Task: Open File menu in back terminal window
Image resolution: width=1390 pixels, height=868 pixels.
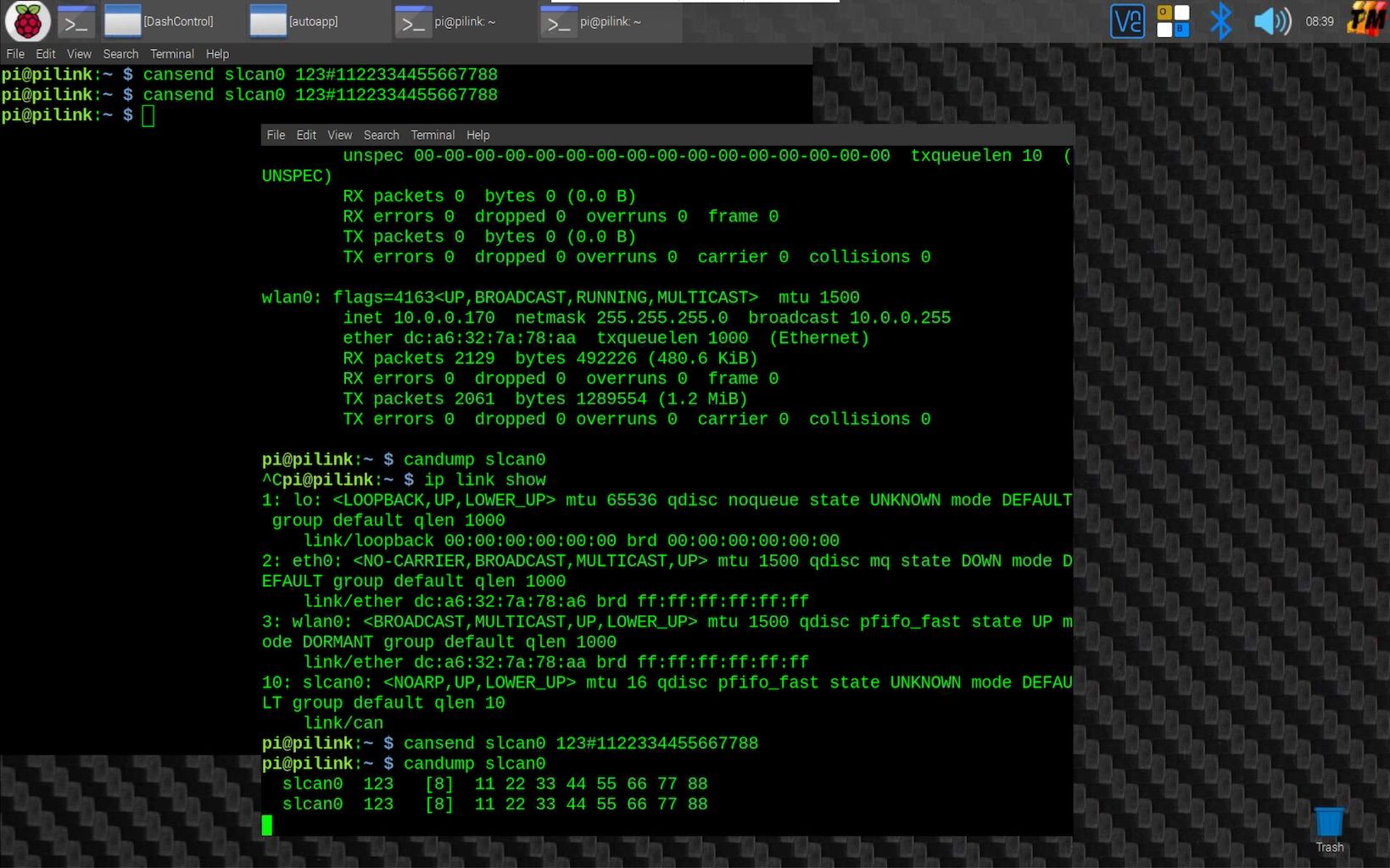Action: [x=15, y=53]
